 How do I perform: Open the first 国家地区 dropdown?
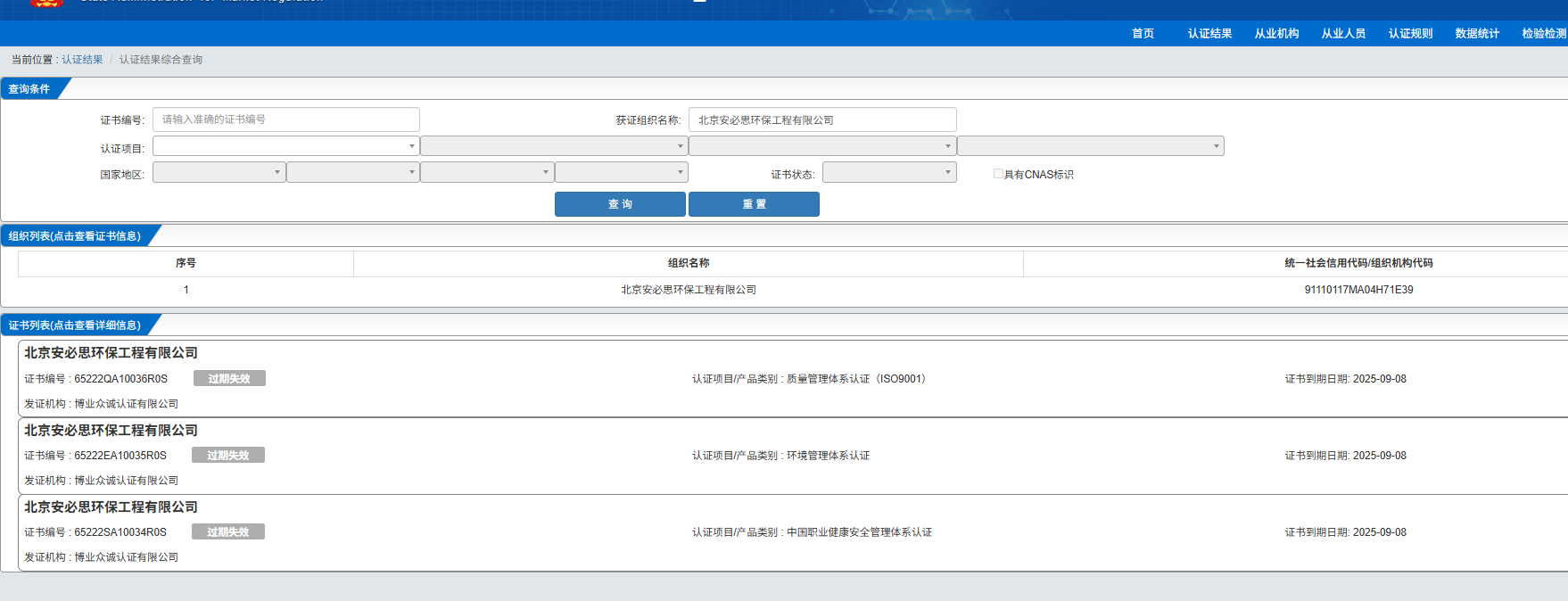(219, 172)
